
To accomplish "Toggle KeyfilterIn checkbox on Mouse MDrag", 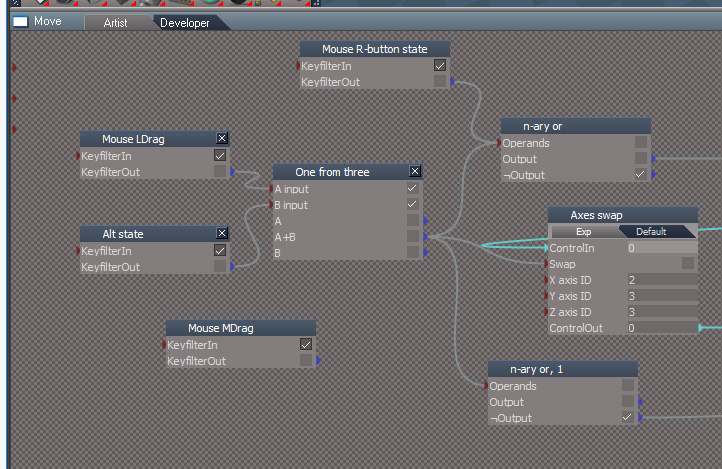I will [306, 344].
